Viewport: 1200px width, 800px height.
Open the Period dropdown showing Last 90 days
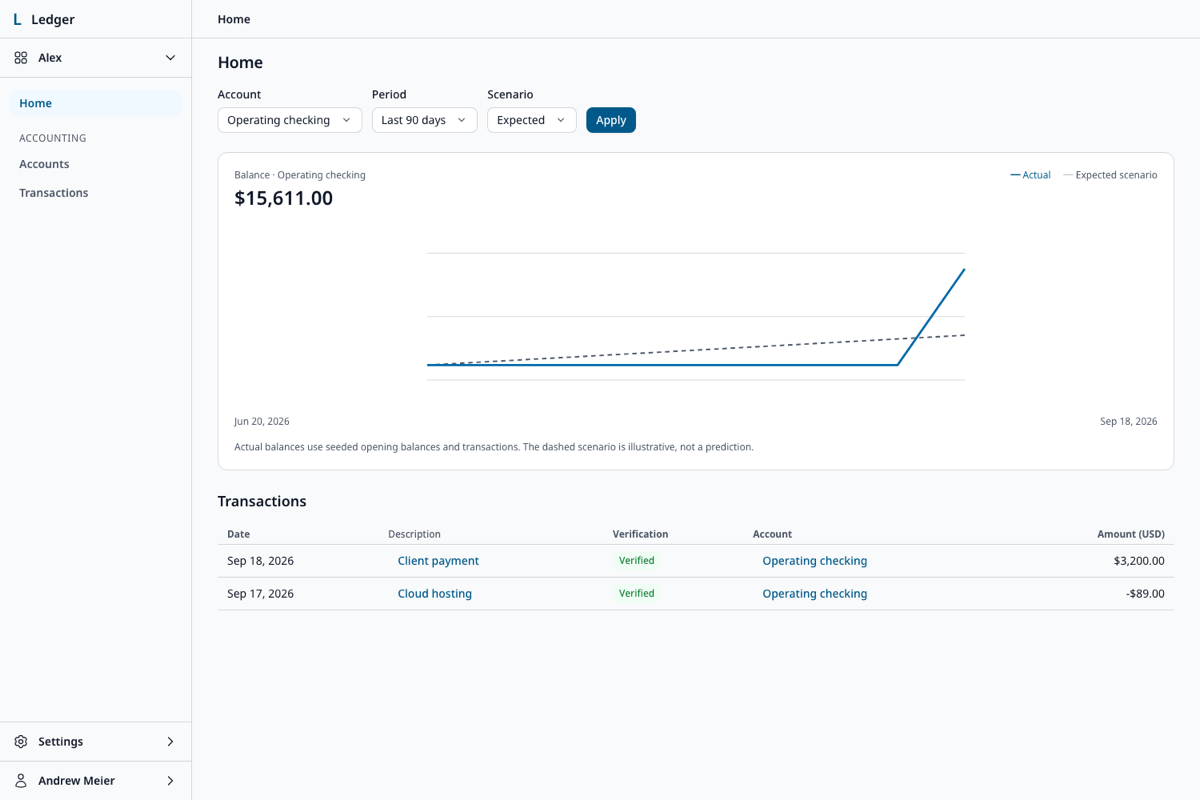(x=424, y=120)
